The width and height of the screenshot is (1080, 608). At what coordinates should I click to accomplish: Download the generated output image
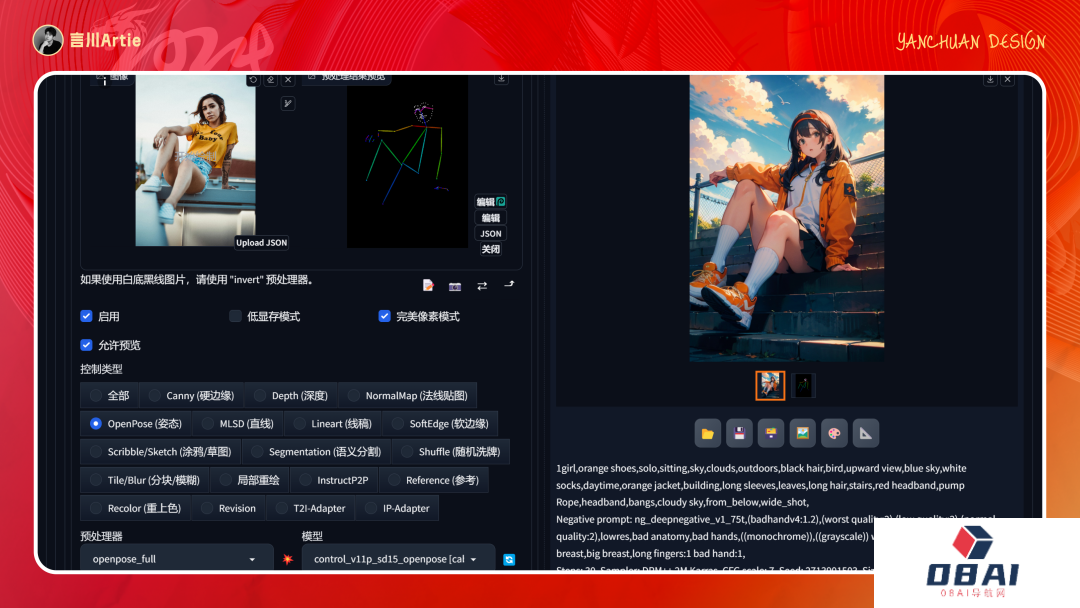tap(990, 79)
